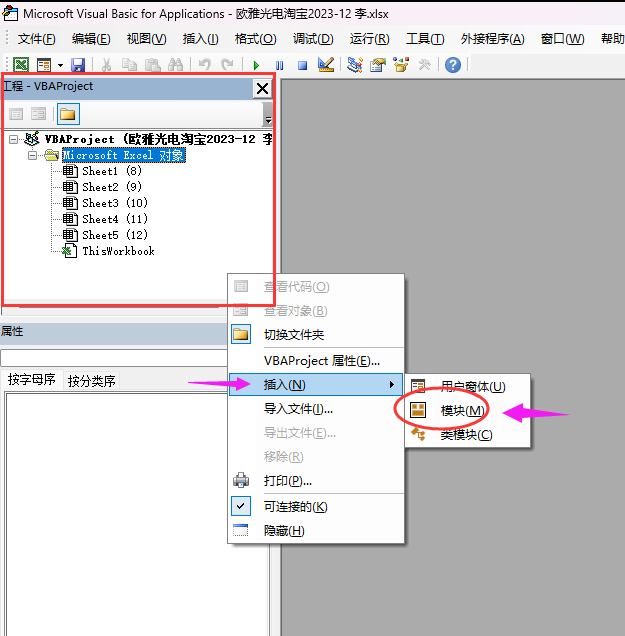The height and width of the screenshot is (636, 625).
Task: Click the View Microsoft Excel toolbar icon
Action: point(21,64)
